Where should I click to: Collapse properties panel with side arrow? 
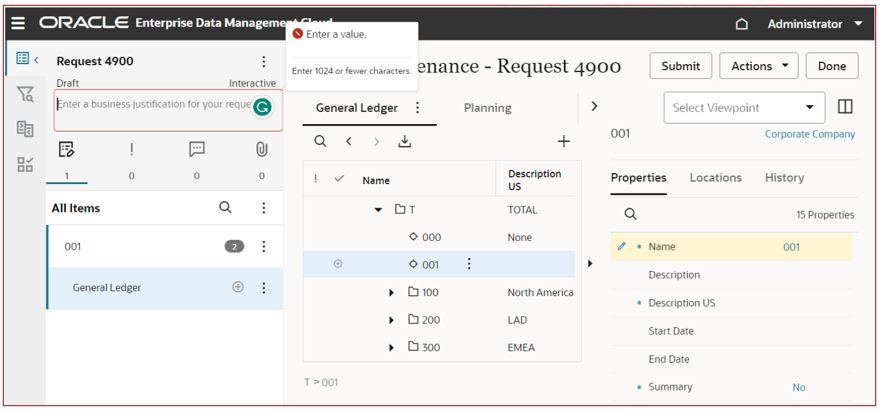tap(590, 263)
